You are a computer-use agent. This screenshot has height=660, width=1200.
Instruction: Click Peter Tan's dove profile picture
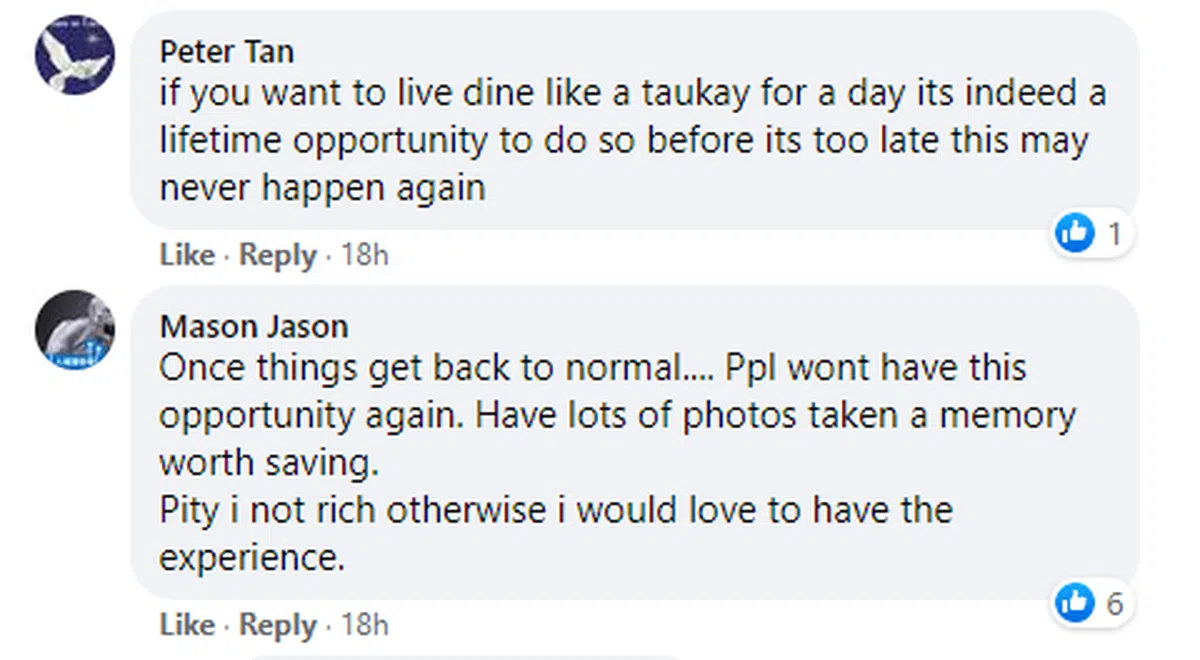75,55
